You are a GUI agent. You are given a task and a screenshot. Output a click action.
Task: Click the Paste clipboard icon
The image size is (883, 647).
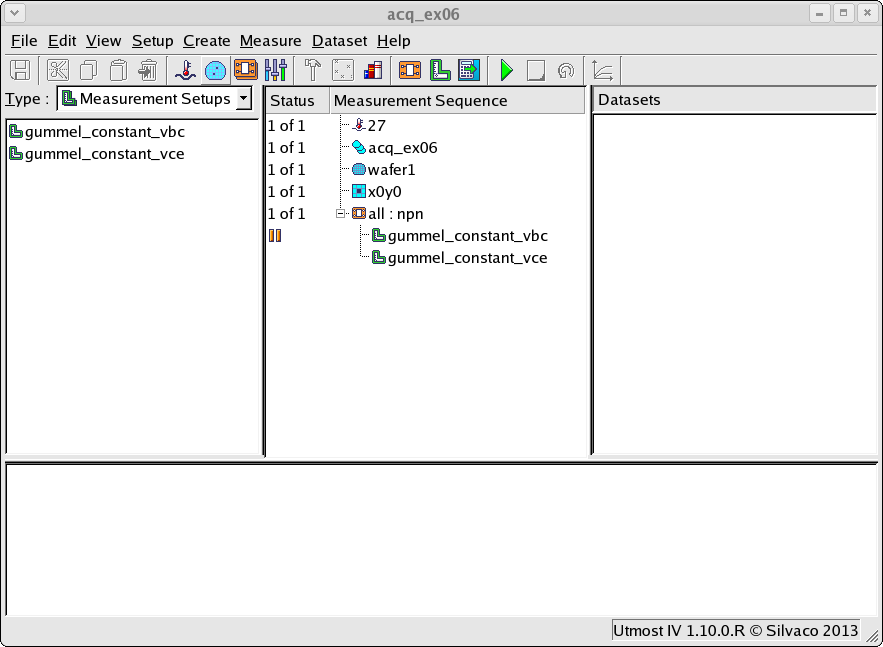pyautogui.click(x=118, y=70)
